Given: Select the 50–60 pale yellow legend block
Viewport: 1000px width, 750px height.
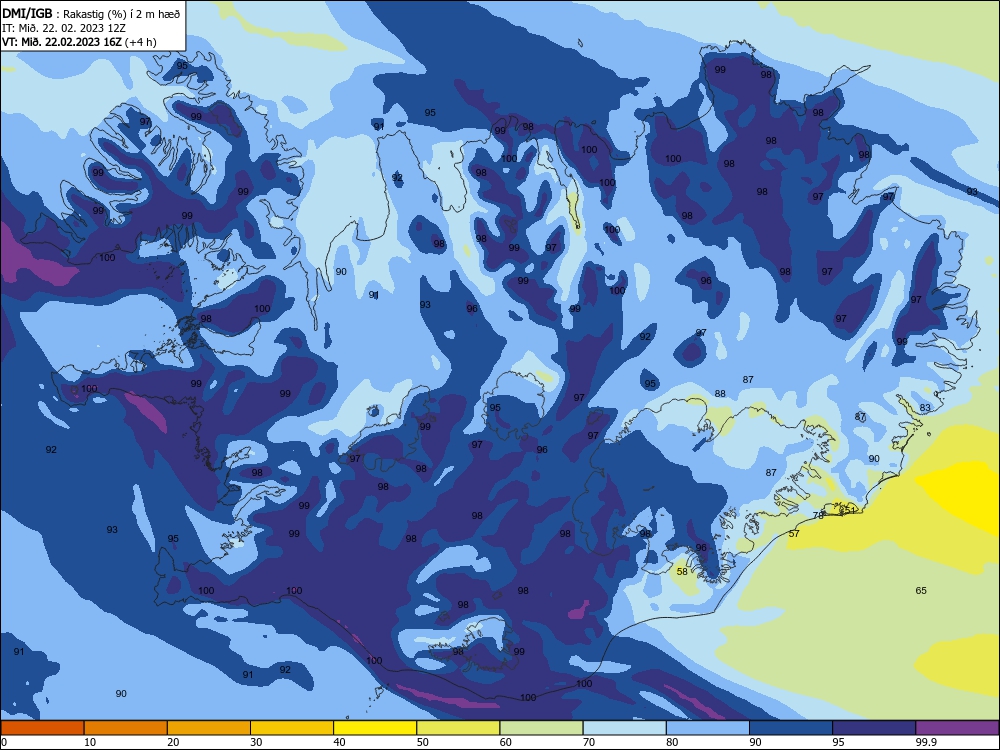Looking at the screenshot, I should (x=459, y=728).
